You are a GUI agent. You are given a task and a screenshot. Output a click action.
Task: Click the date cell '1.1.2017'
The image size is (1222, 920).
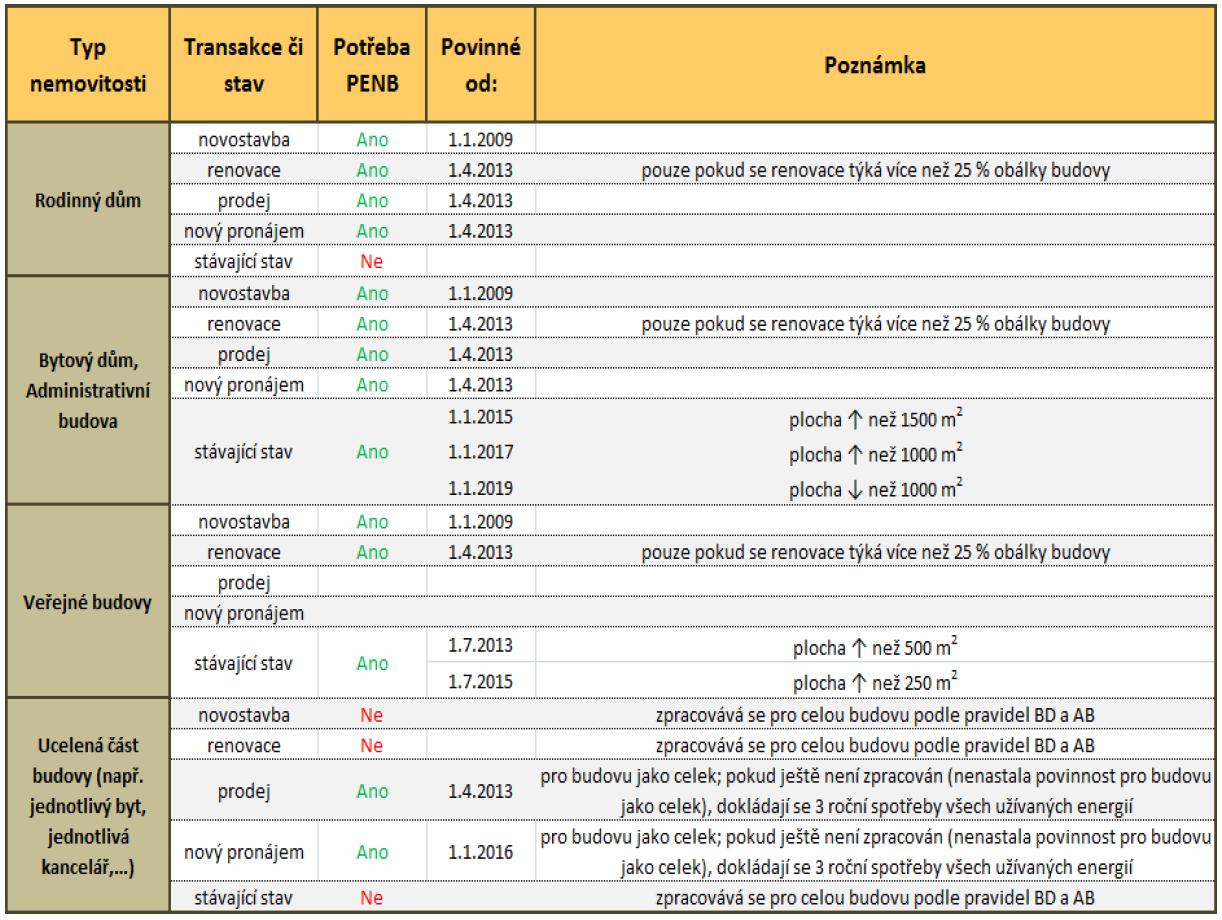coord(483,452)
